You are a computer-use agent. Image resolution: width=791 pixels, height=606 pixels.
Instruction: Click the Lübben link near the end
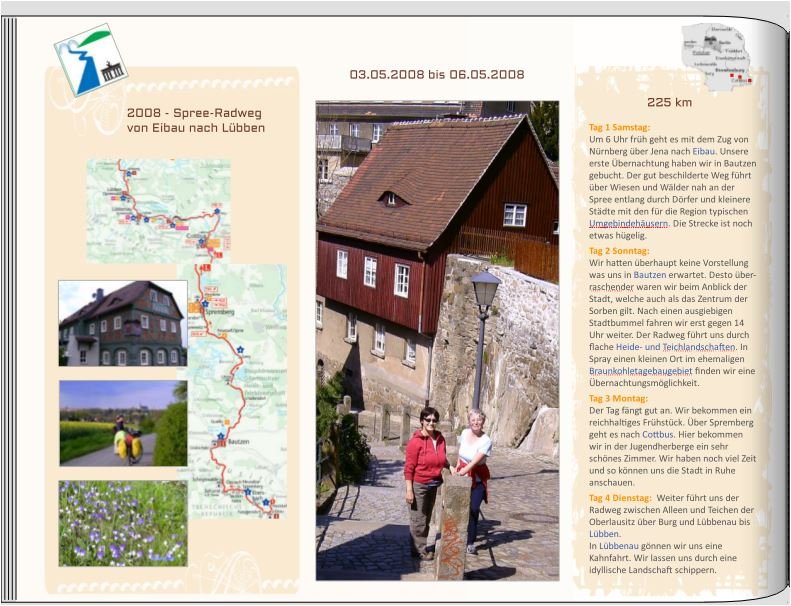(x=604, y=534)
